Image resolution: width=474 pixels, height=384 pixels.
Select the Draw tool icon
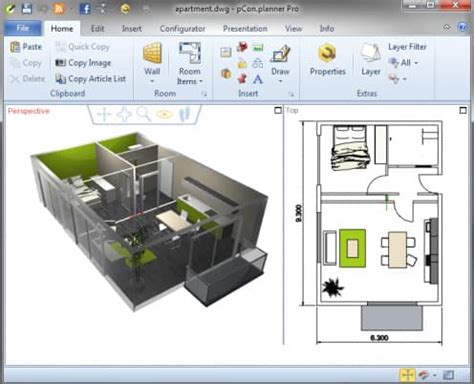280,53
